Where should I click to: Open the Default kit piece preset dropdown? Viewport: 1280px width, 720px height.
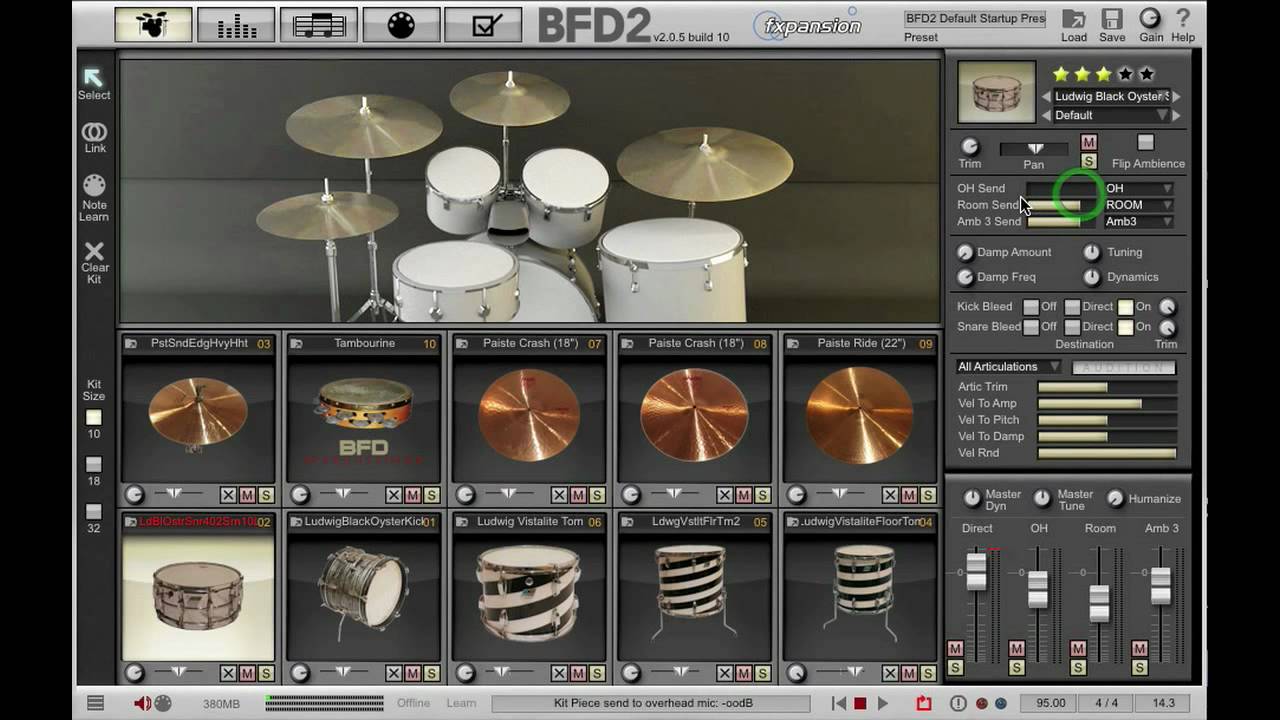coord(1111,115)
